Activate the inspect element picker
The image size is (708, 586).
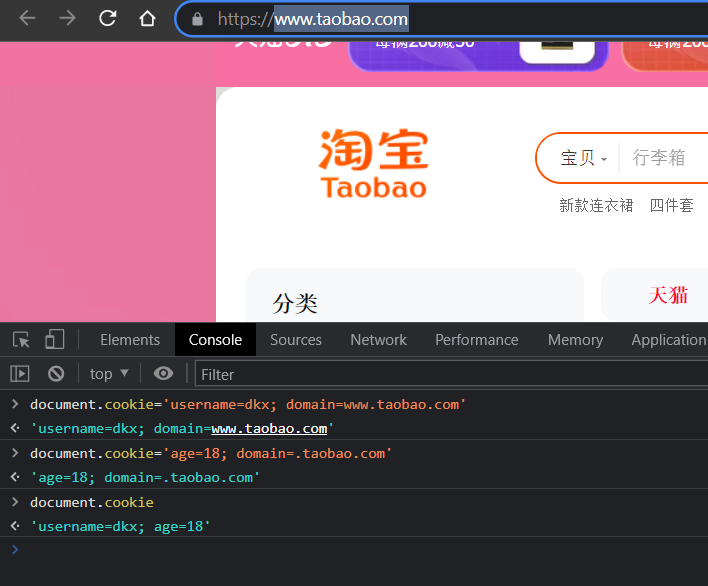[21, 340]
